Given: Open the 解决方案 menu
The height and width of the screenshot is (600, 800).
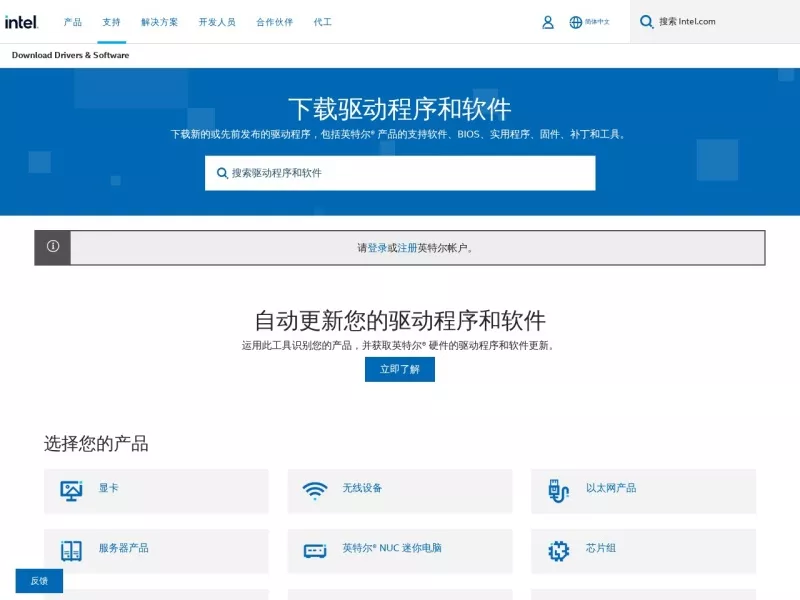Looking at the screenshot, I should pos(160,22).
